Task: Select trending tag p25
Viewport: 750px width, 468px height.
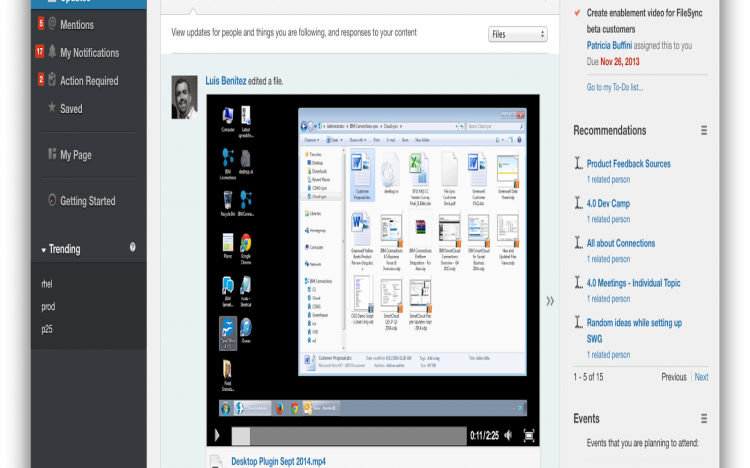Action: tap(47, 329)
